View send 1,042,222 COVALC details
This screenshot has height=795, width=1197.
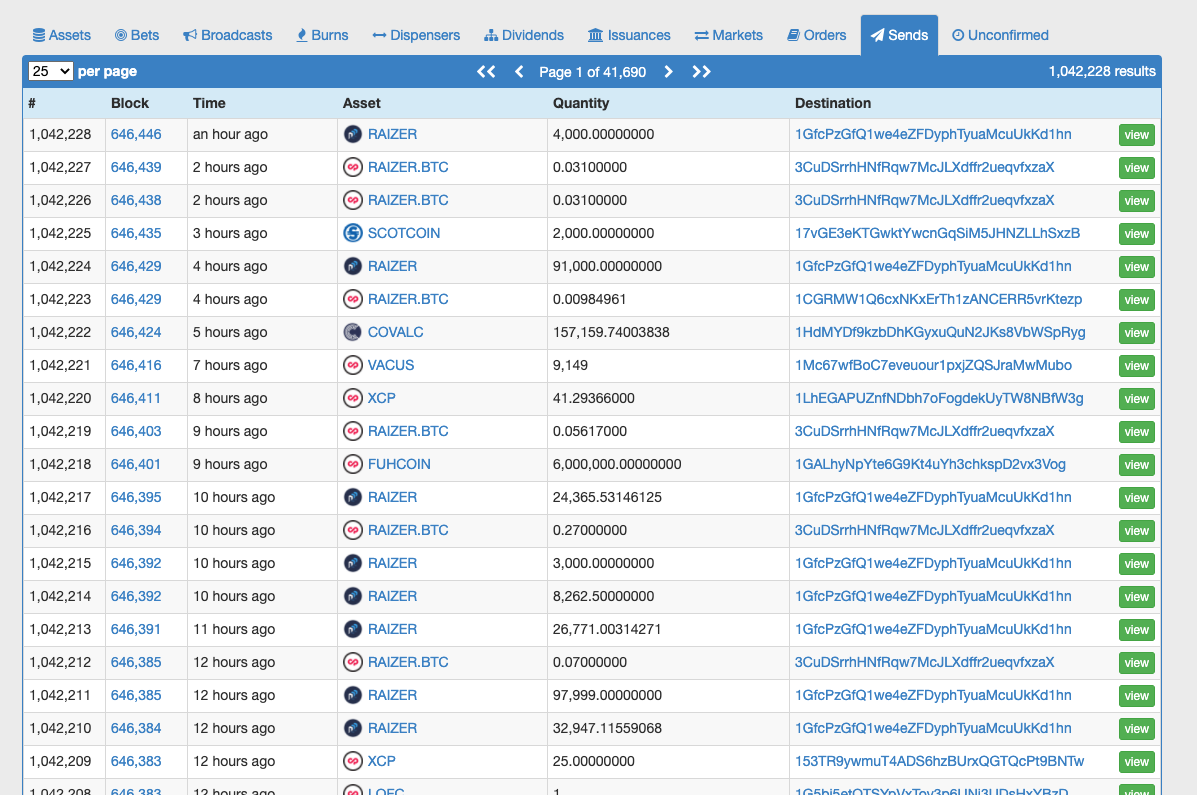(1136, 333)
